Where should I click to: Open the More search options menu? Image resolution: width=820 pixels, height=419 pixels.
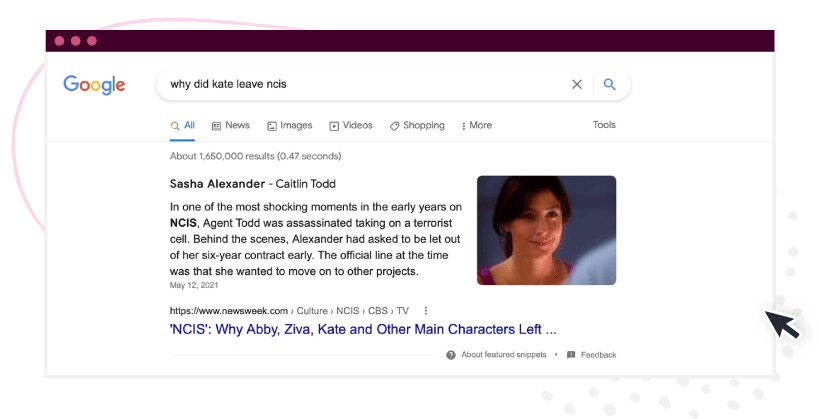point(476,126)
